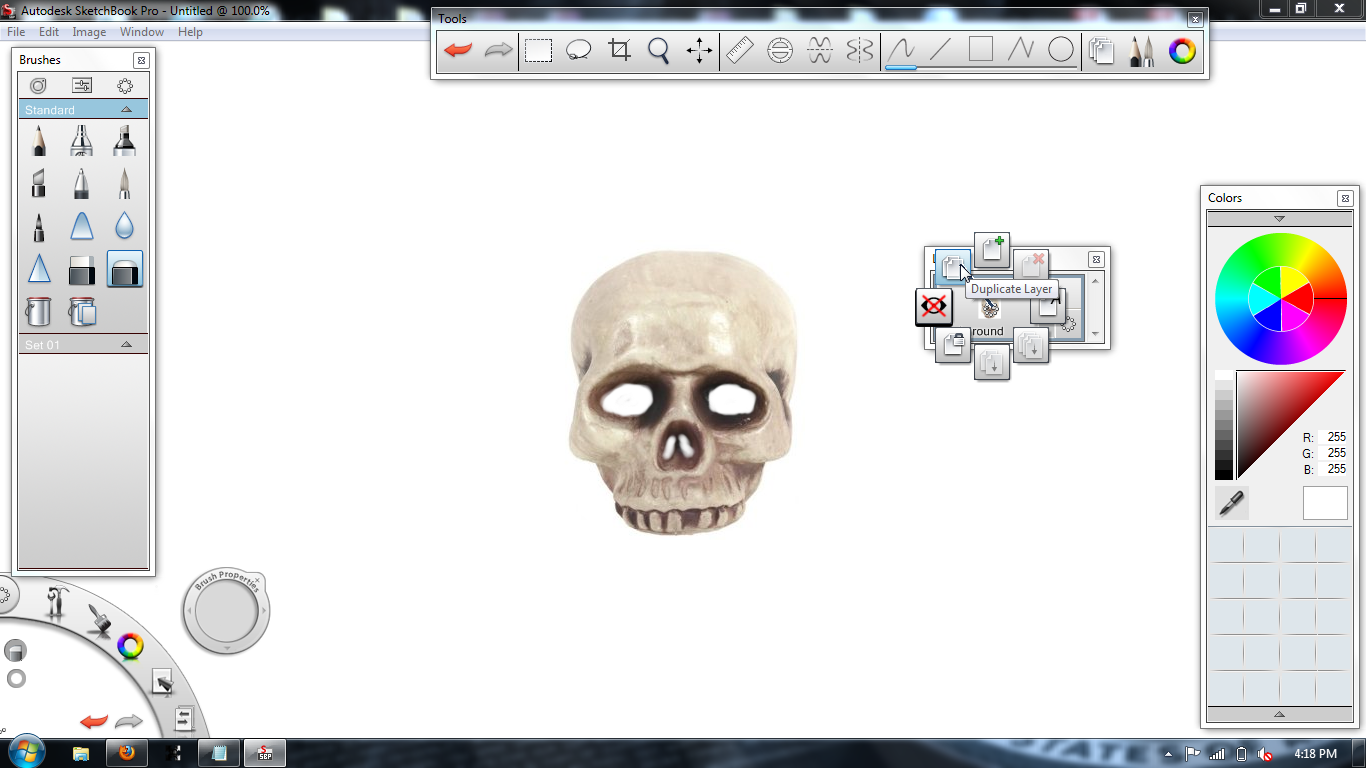
Task: Click the current white color swatch
Action: [x=1325, y=503]
